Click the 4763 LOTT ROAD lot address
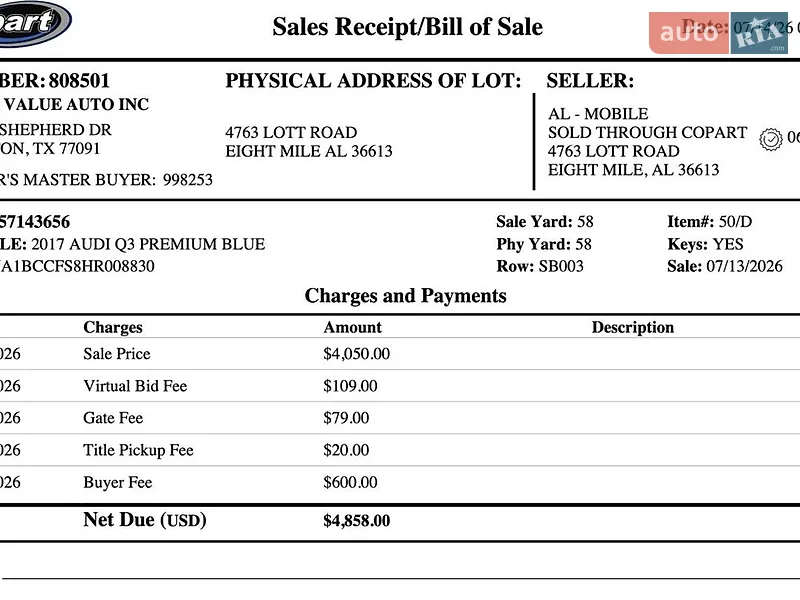 point(291,133)
